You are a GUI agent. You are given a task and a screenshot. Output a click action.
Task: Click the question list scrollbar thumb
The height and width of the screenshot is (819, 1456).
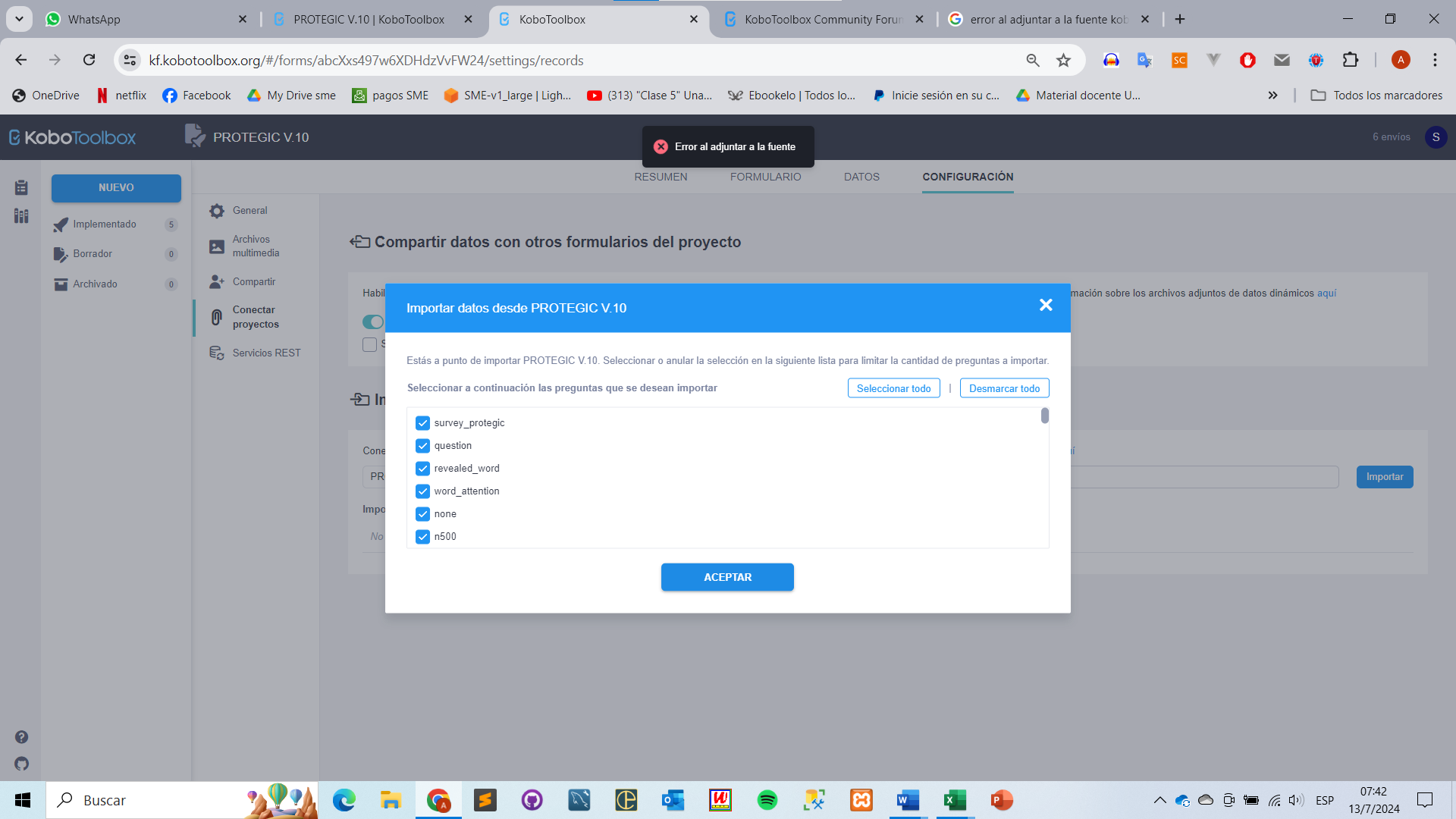[x=1044, y=416]
